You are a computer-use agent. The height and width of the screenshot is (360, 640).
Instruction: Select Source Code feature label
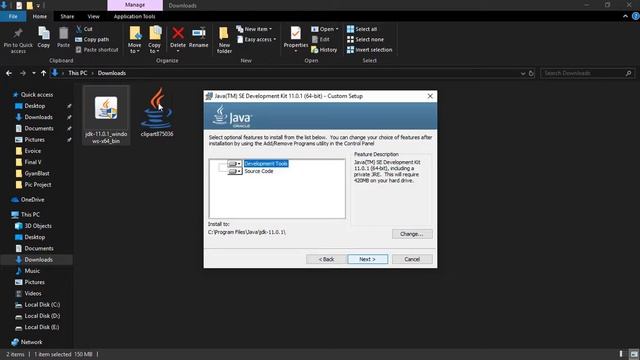[259, 171]
